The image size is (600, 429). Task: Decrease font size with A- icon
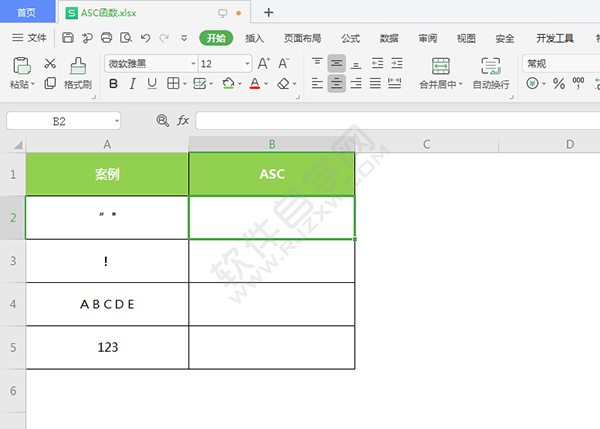(284, 63)
